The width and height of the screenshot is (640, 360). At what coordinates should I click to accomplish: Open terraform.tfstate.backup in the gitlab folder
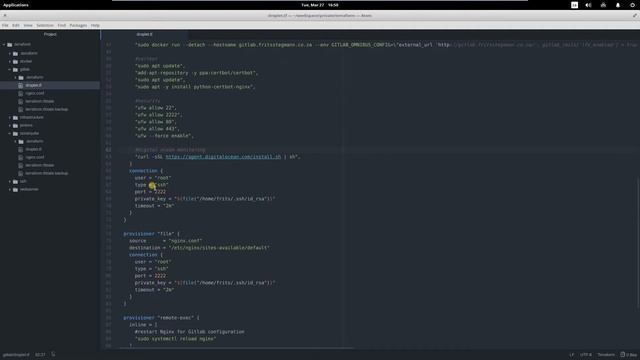coord(47,109)
